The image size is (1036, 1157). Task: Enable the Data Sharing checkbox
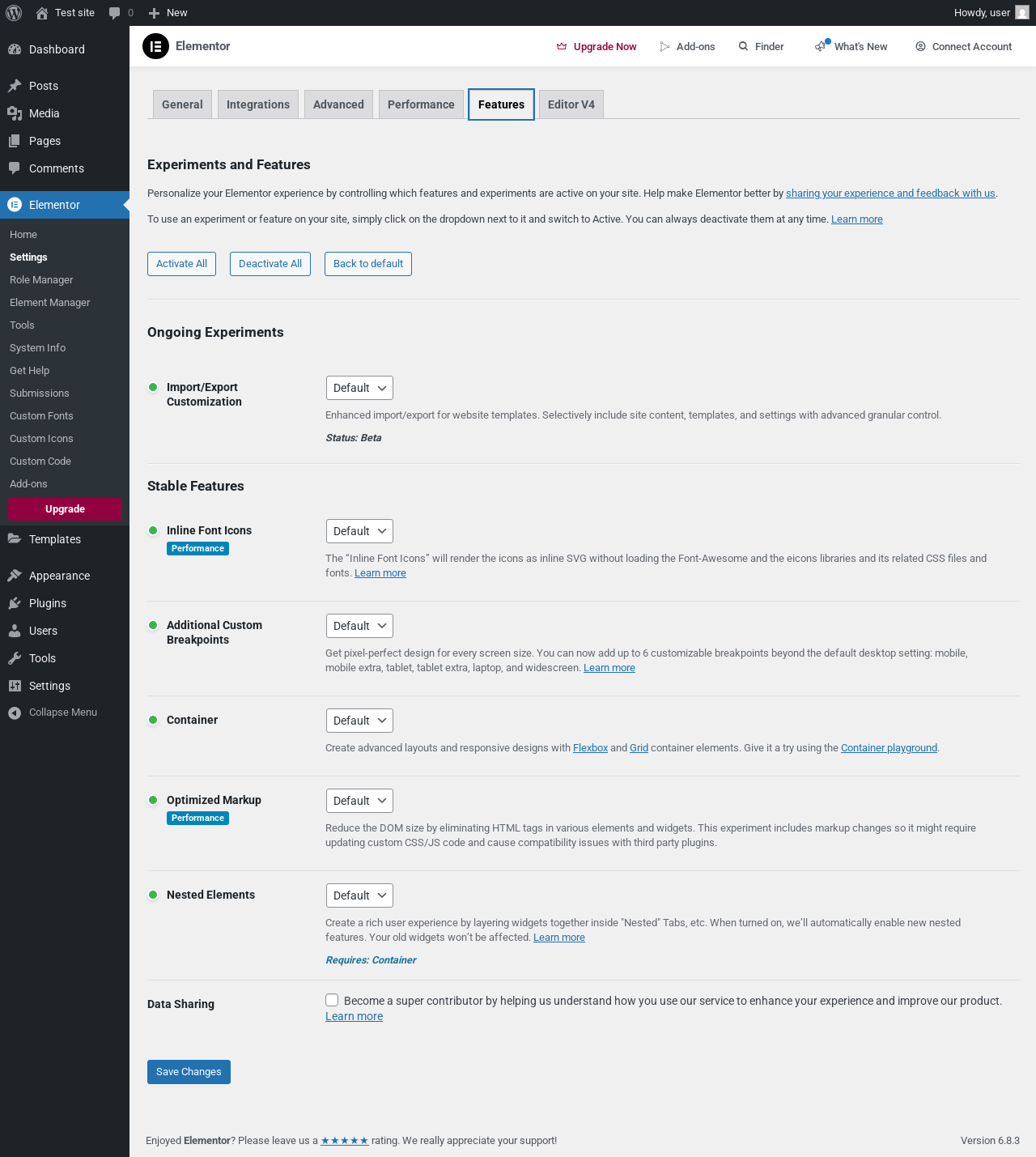(332, 1000)
